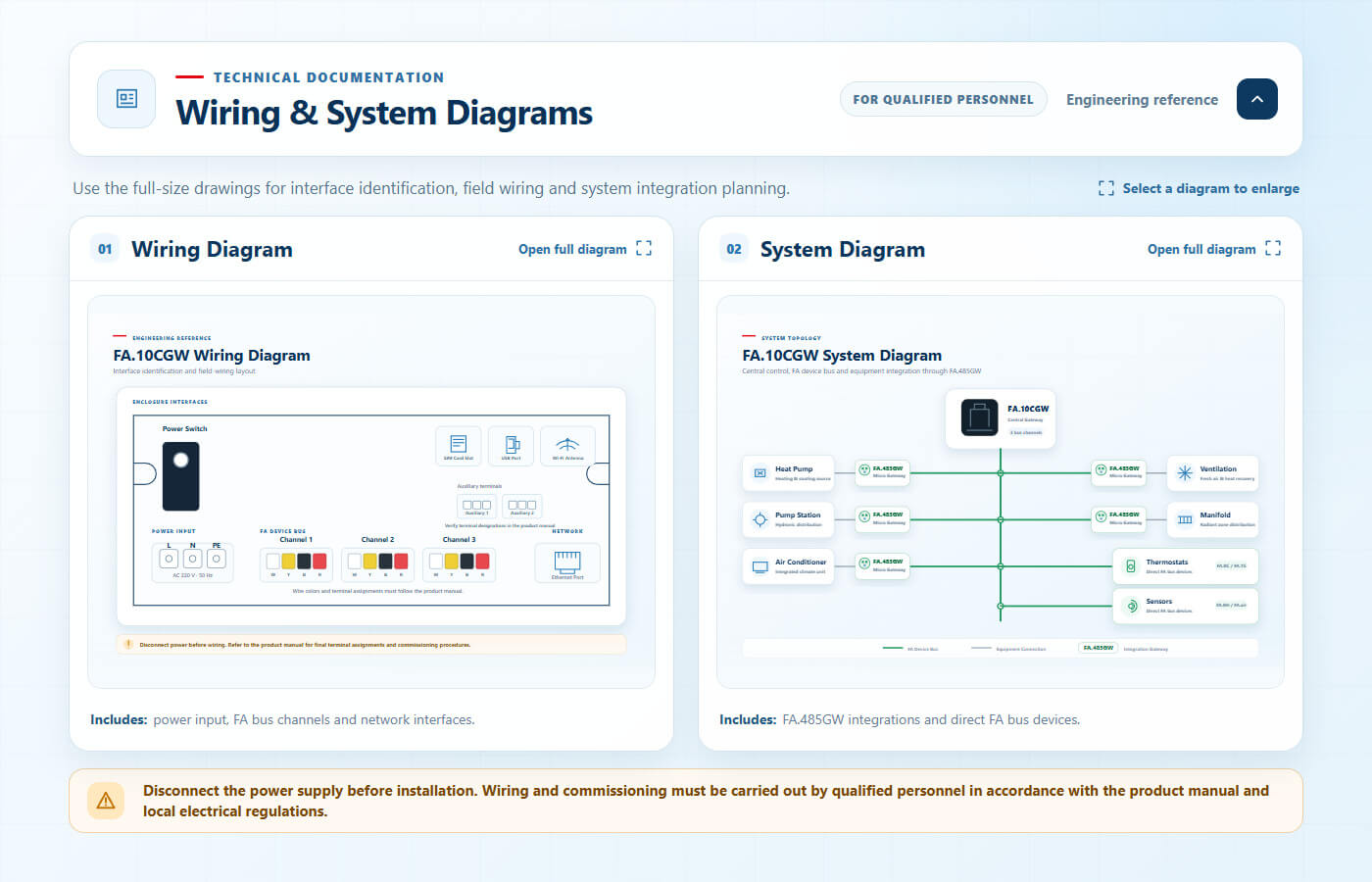The image size is (1372, 882).
Task: Click the Includes text under System Diagram
Action: [900, 719]
